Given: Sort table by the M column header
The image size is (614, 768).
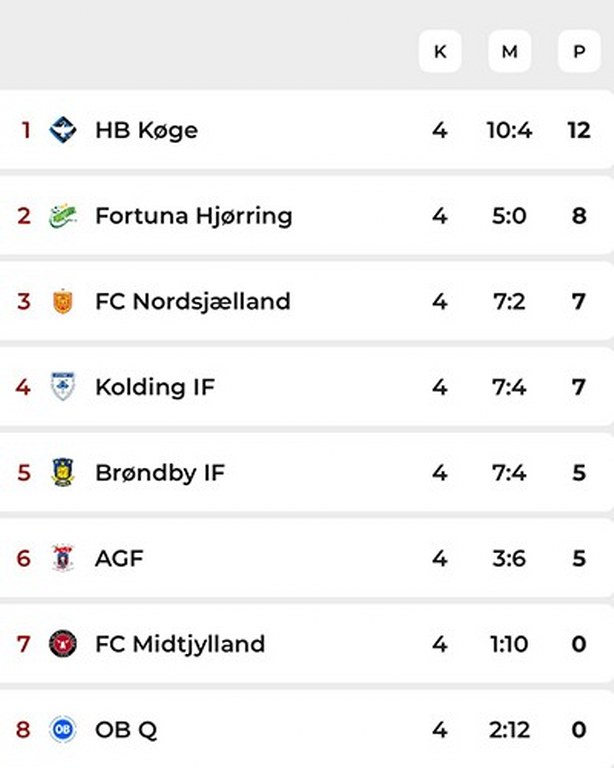Looking at the screenshot, I should click(x=509, y=52).
